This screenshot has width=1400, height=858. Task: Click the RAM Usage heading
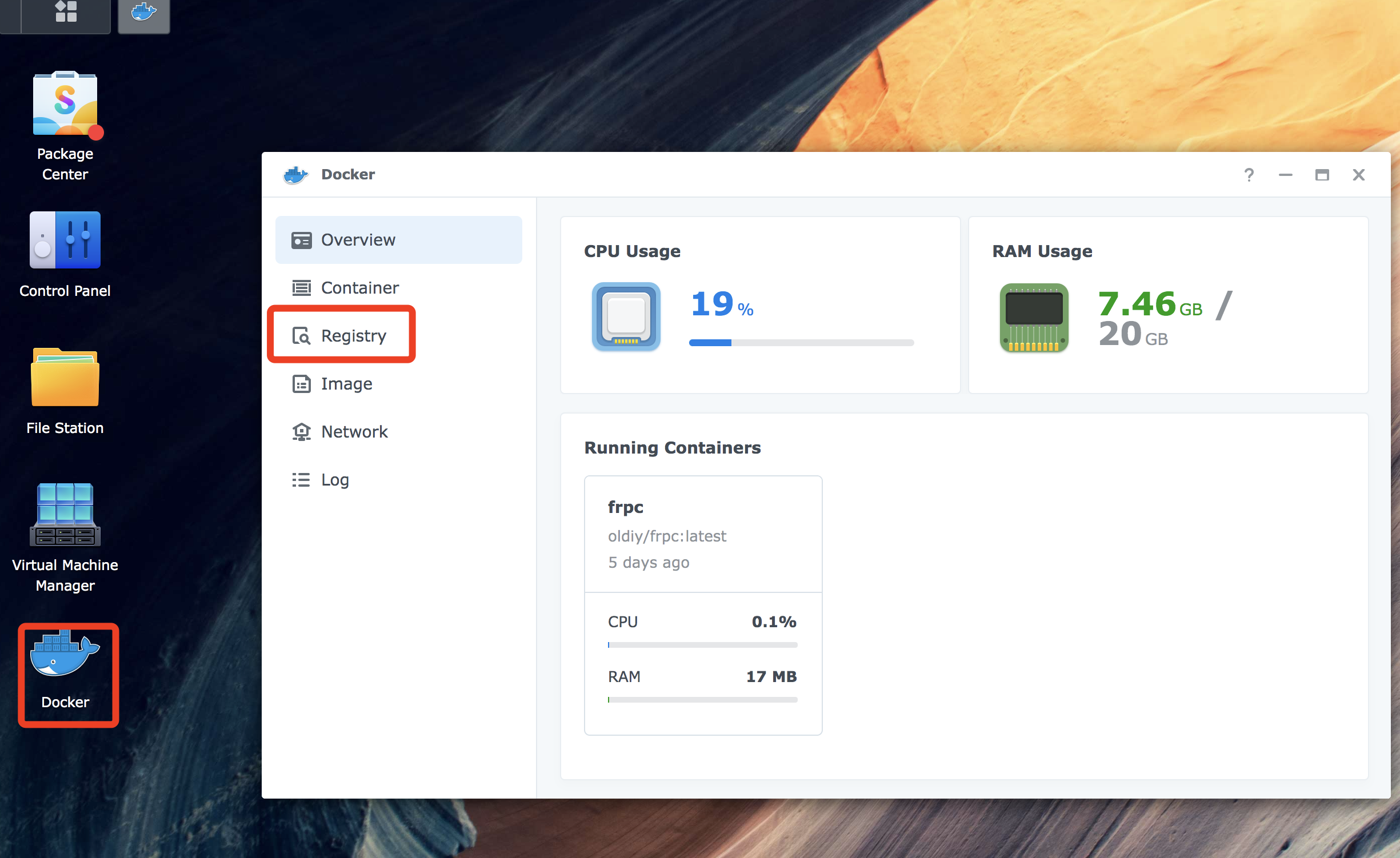(x=1042, y=251)
